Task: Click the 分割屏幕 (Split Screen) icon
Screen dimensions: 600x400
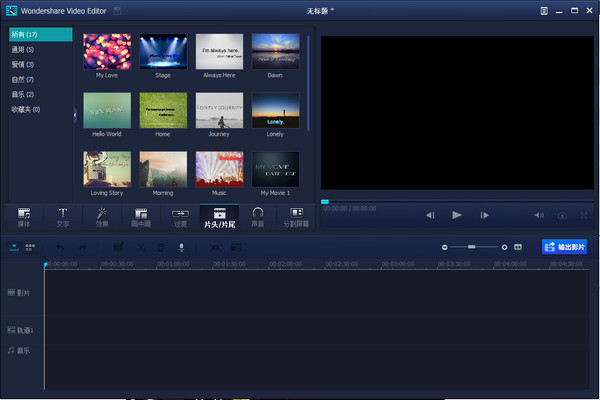Action: coord(296,215)
